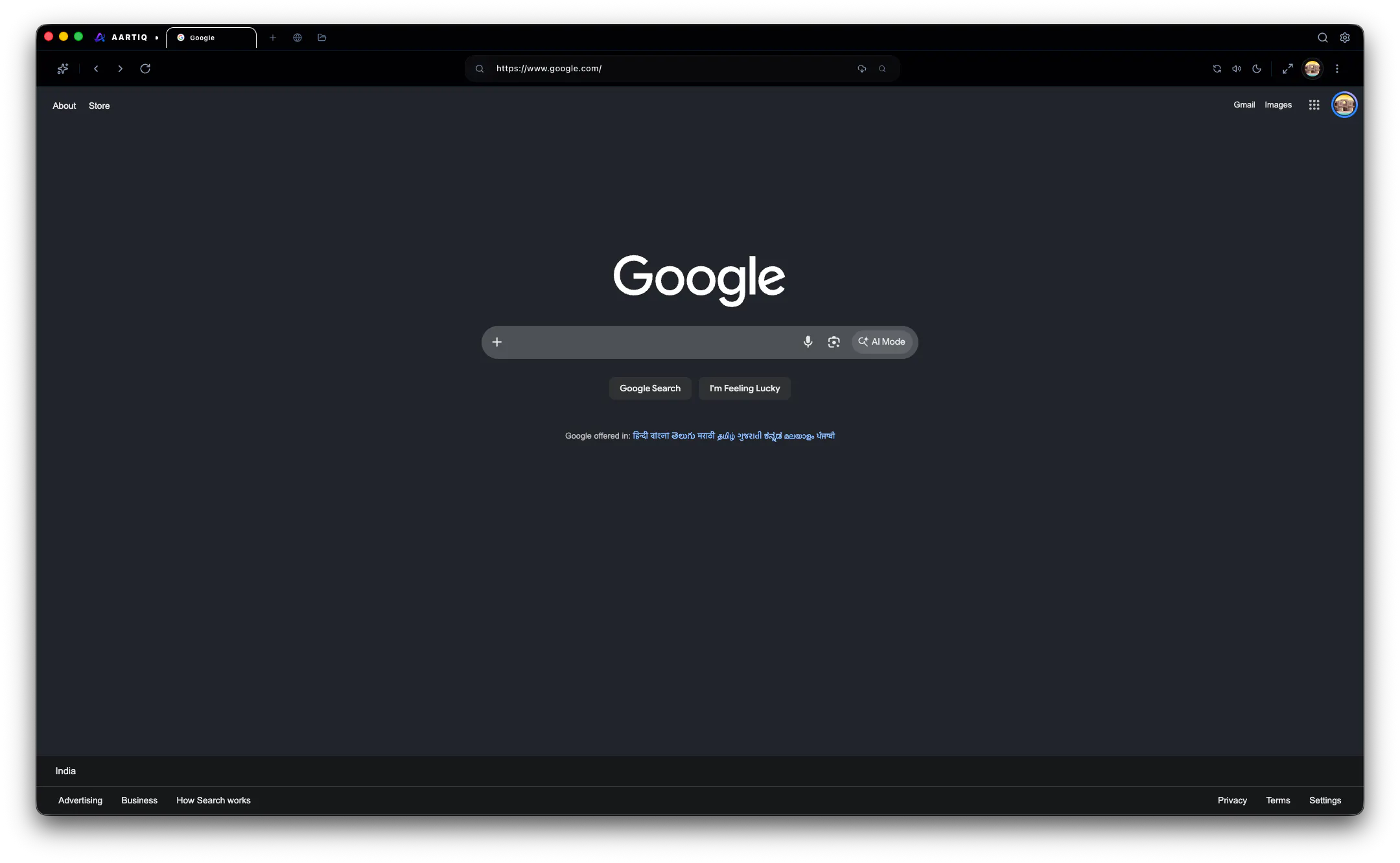The image size is (1400, 863).
Task: Open the three-dot browser menu
Action: (1337, 69)
